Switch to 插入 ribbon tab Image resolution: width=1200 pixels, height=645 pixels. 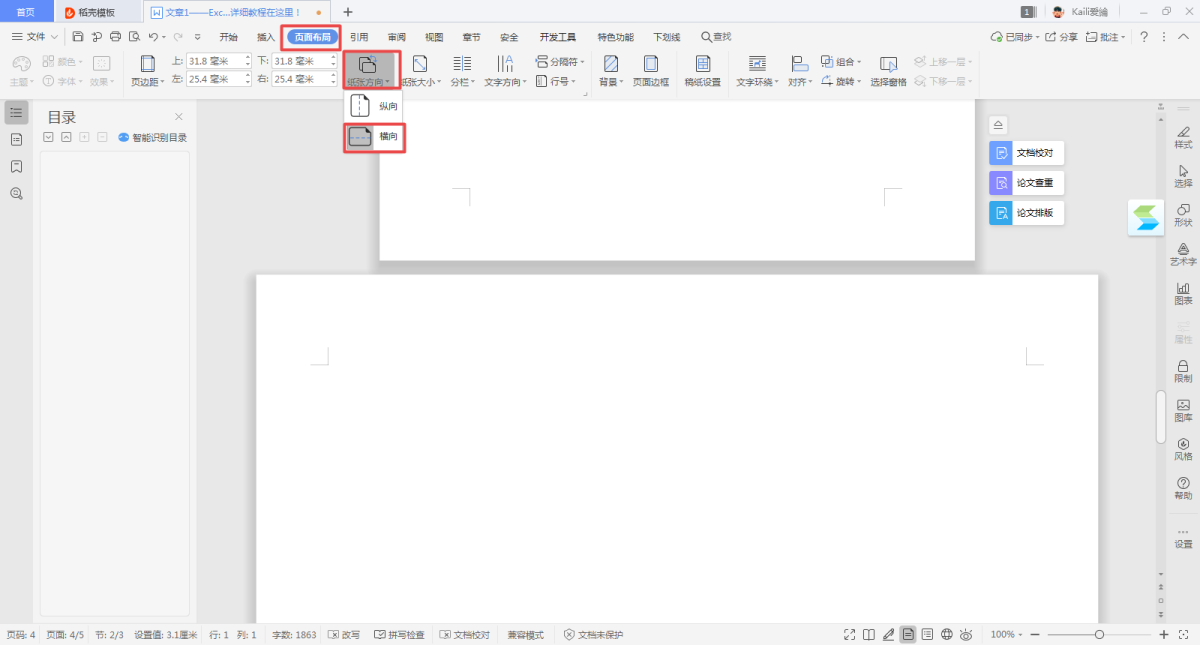(266, 37)
